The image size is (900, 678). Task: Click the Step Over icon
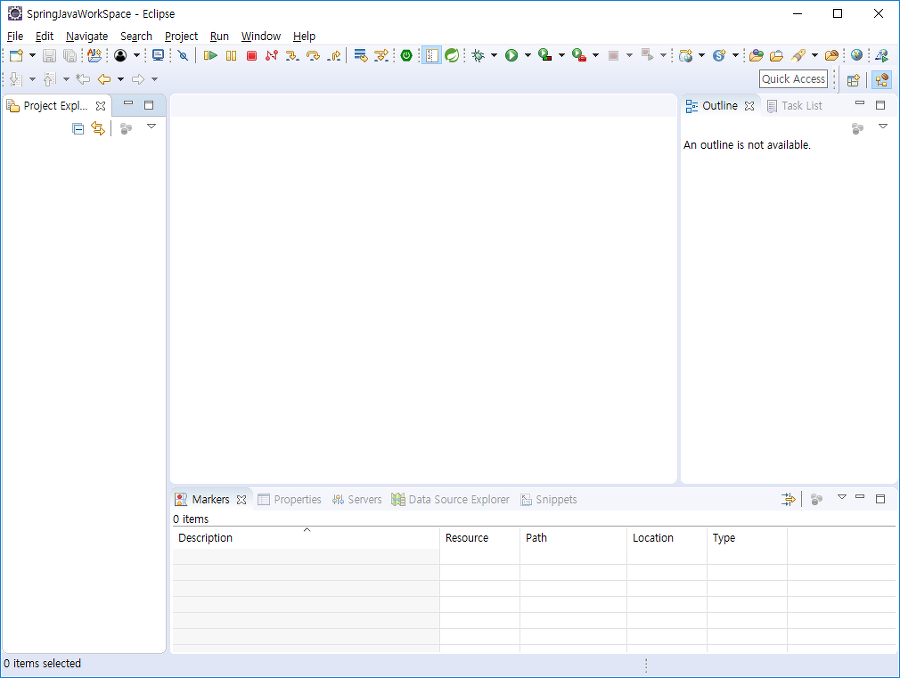313,56
